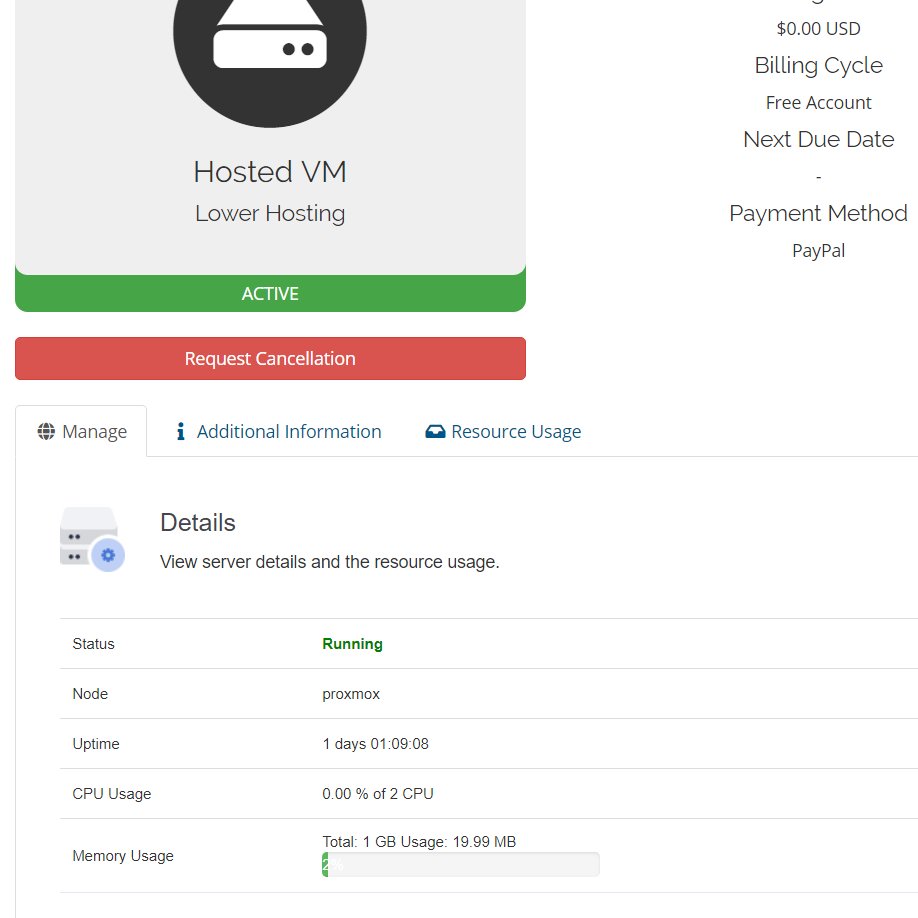Image resolution: width=918 pixels, height=918 pixels.
Task: Click the Node row label
Action: [90, 694]
